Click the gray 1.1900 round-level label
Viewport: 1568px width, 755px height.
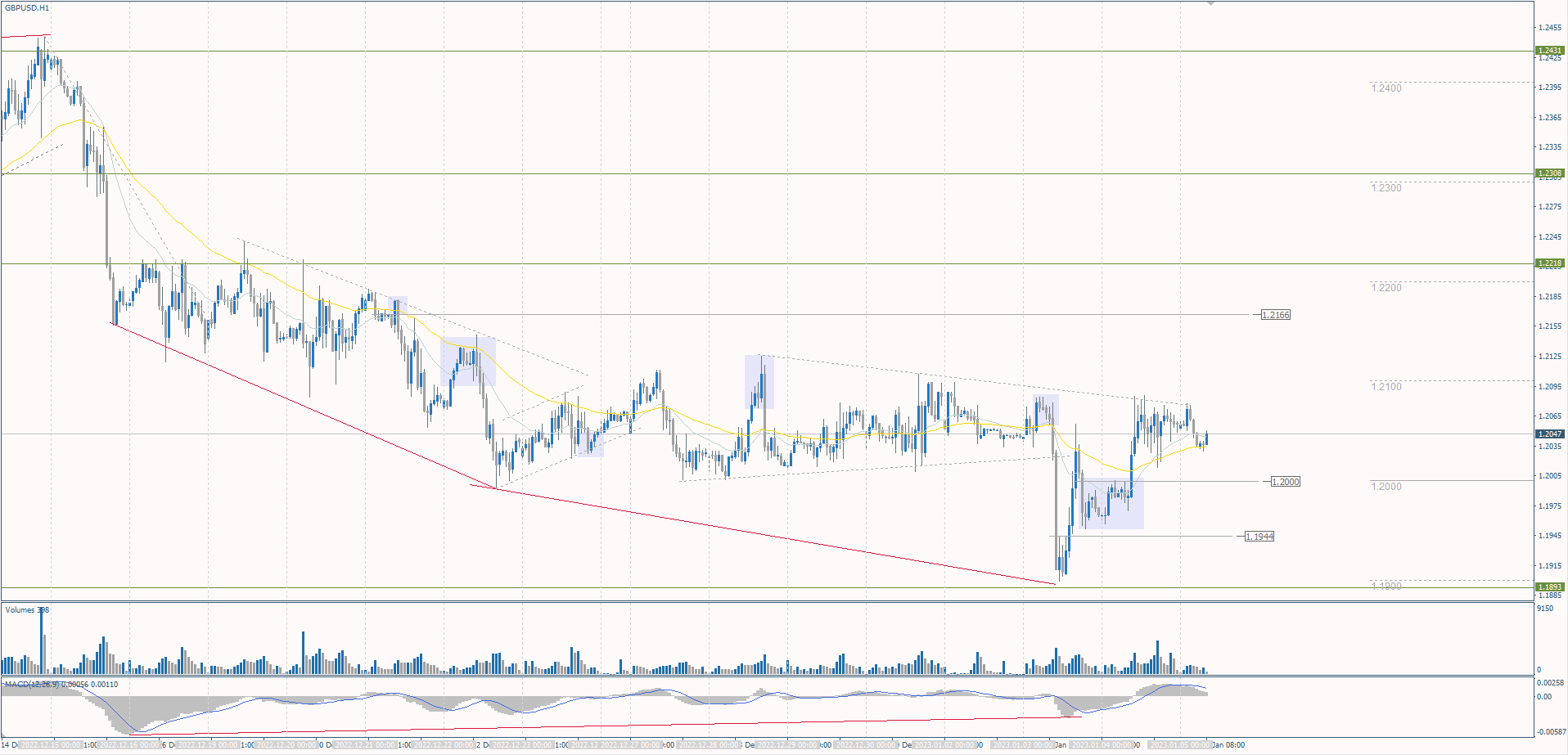click(x=1386, y=586)
